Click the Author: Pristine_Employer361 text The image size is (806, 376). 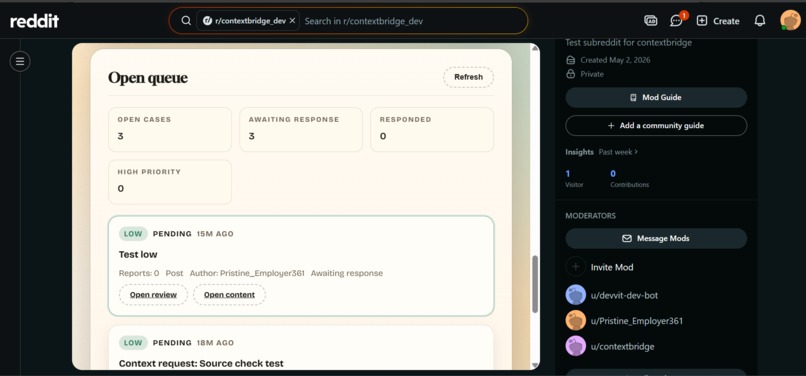click(247, 273)
